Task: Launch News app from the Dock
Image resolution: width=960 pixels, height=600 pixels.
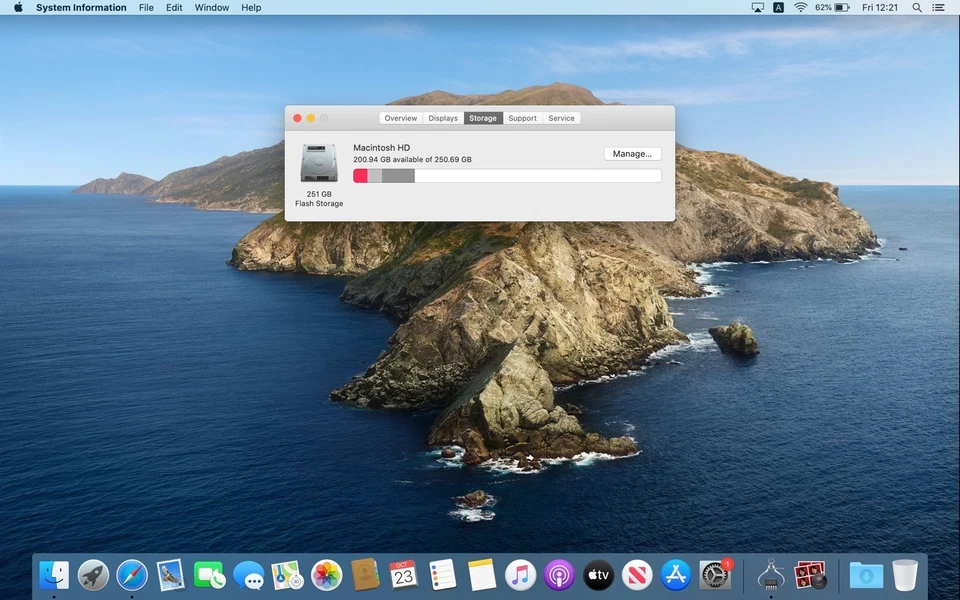Action: (x=637, y=576)
